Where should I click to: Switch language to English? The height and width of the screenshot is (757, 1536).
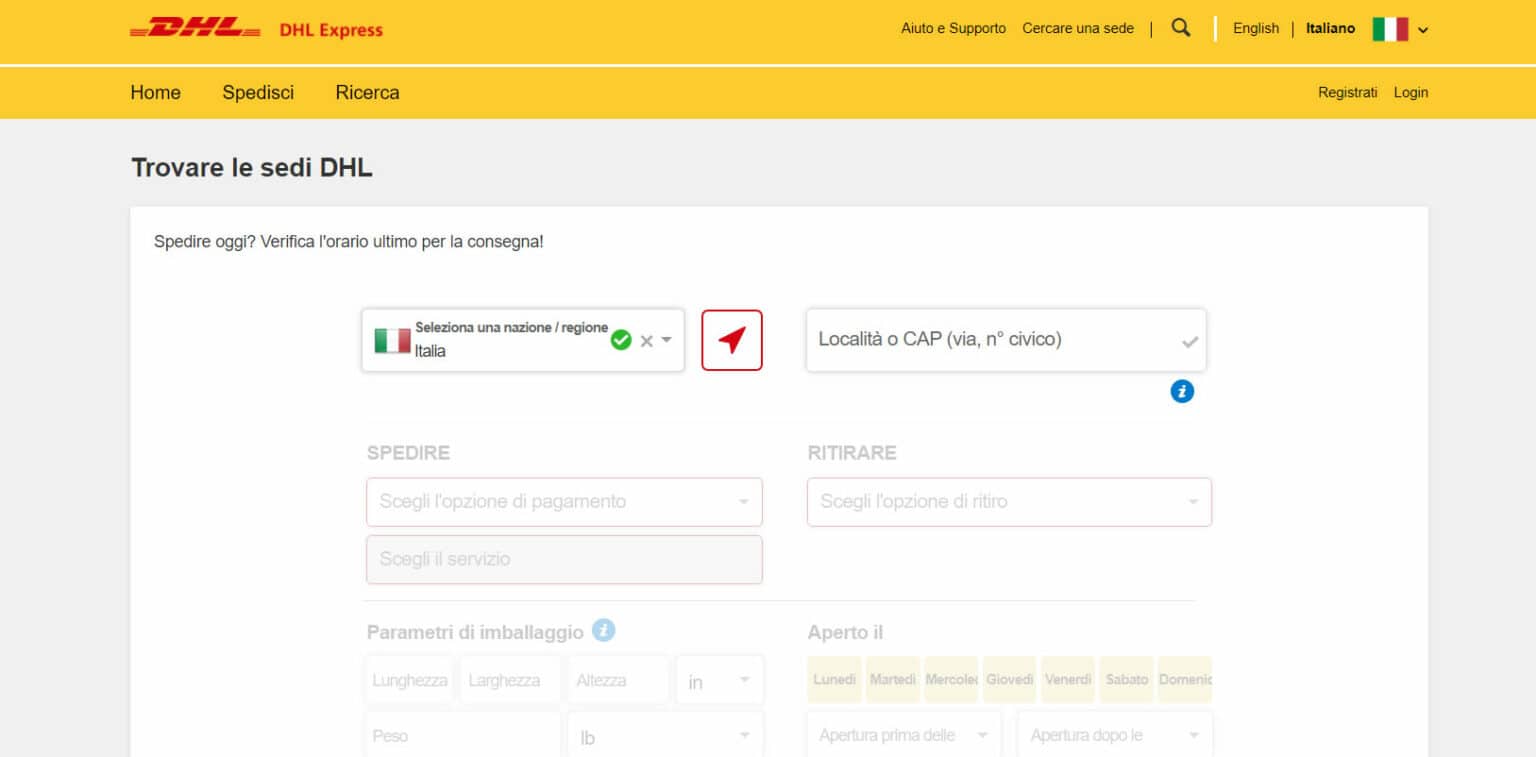click(1255, 28)
